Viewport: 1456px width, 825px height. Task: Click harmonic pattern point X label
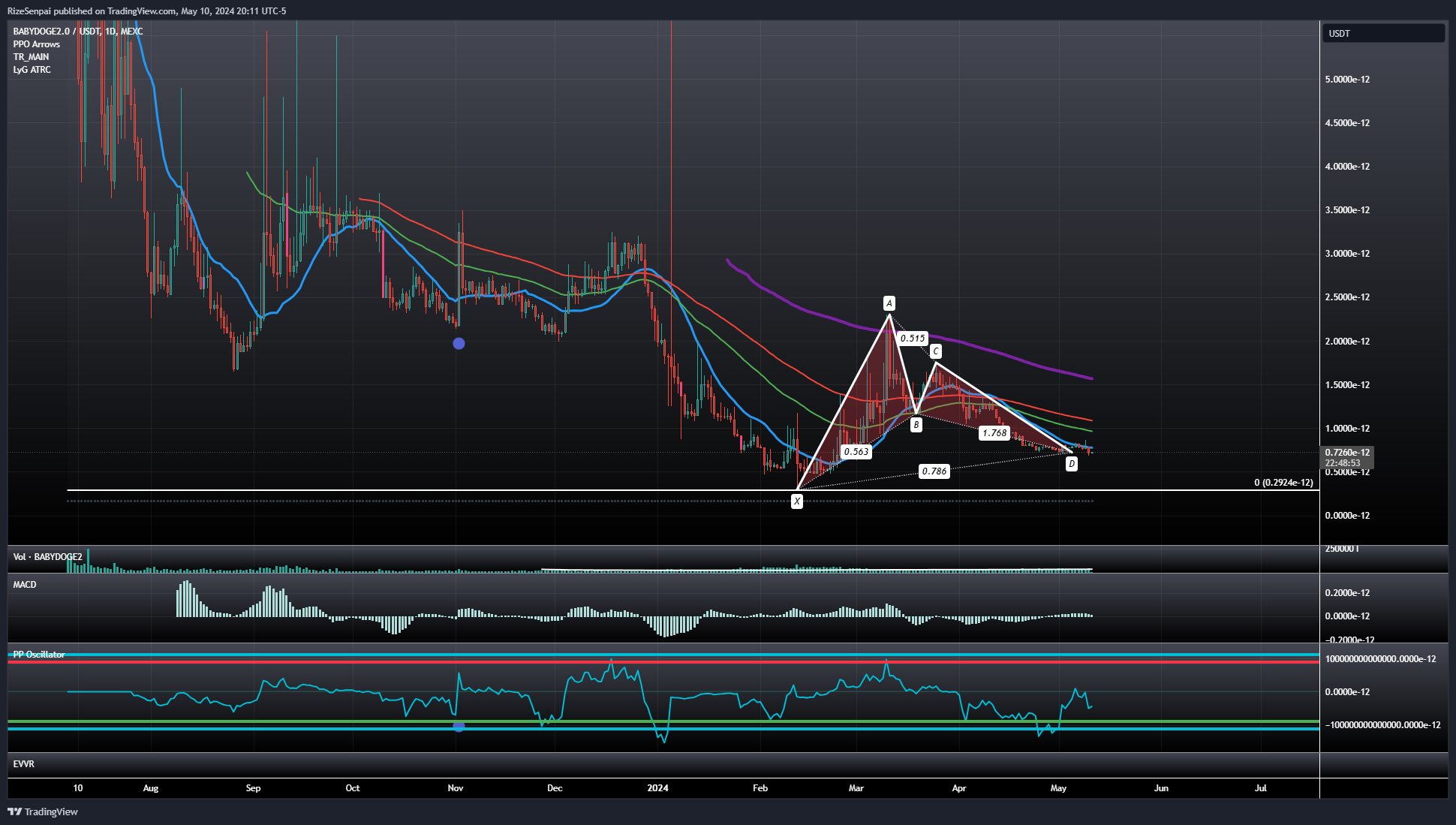(797, 501)
